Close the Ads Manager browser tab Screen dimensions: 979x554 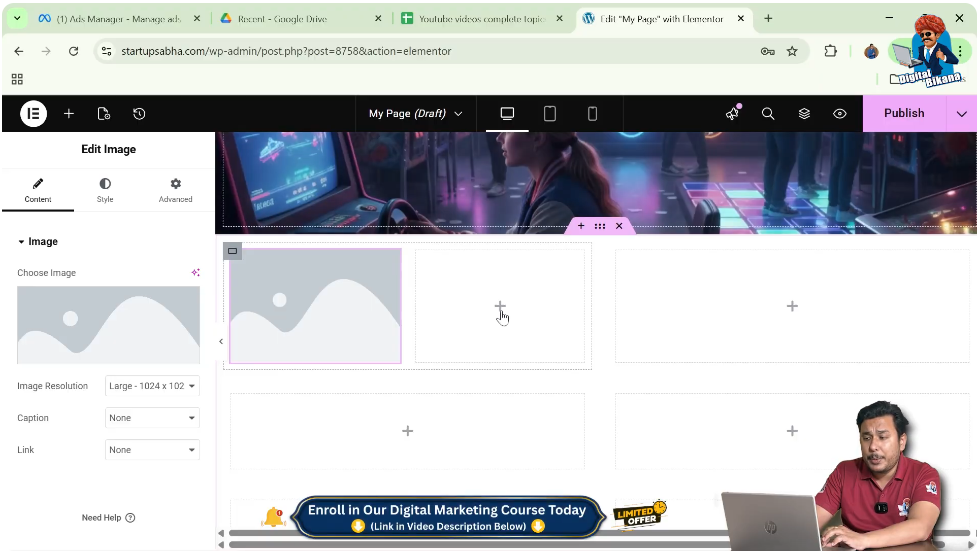197,19
